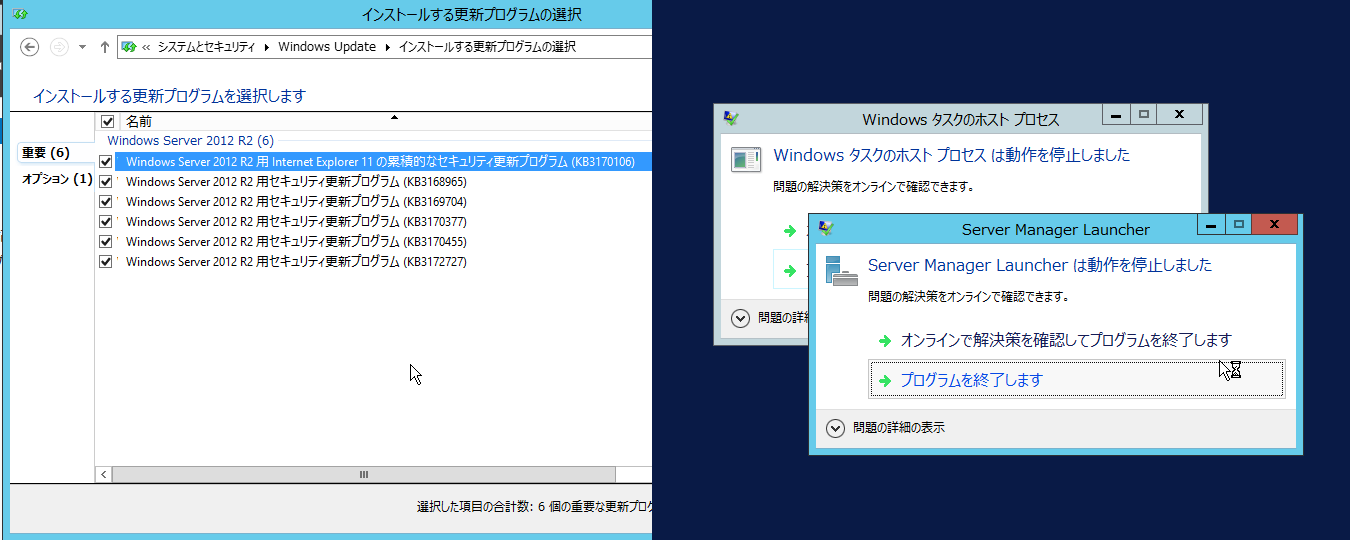The height and width of the screenshot is (540, 1350).
Task: Maximize the Windows タスクのホスト プロセス dialog
Action: click(1144, 115)
